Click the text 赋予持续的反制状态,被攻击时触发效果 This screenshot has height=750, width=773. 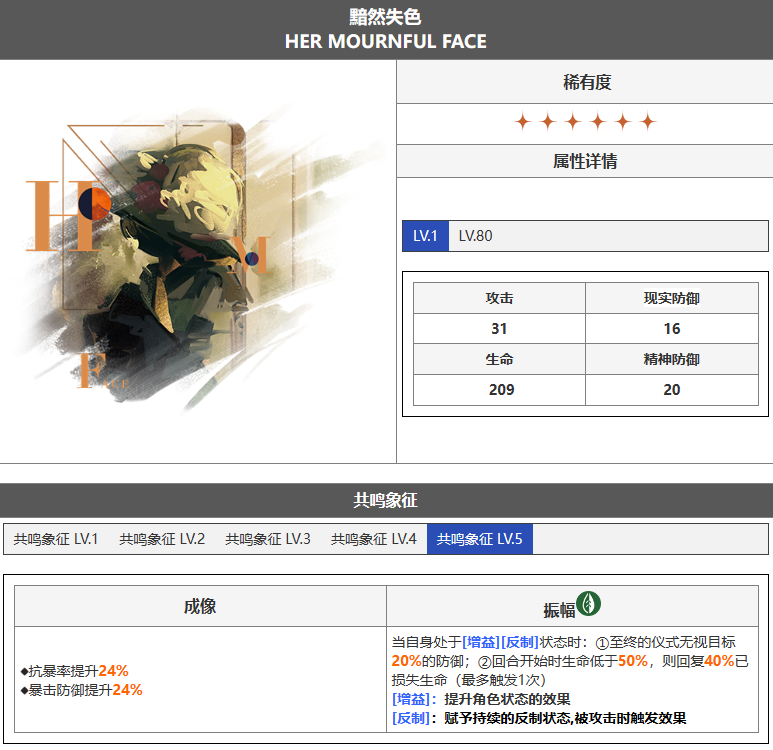click(565, 718)
